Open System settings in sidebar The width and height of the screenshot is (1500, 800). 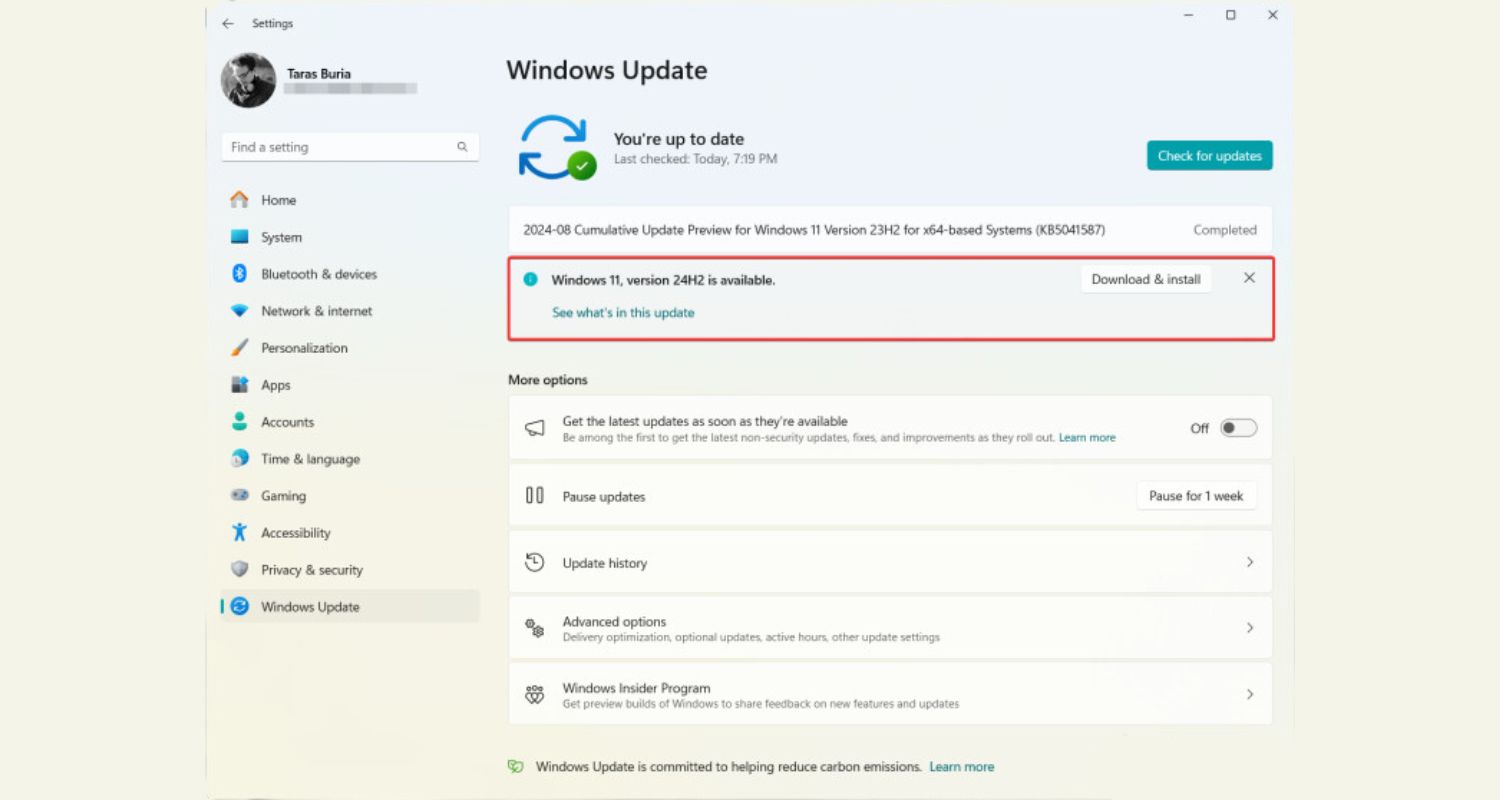[x=350, y=237]
